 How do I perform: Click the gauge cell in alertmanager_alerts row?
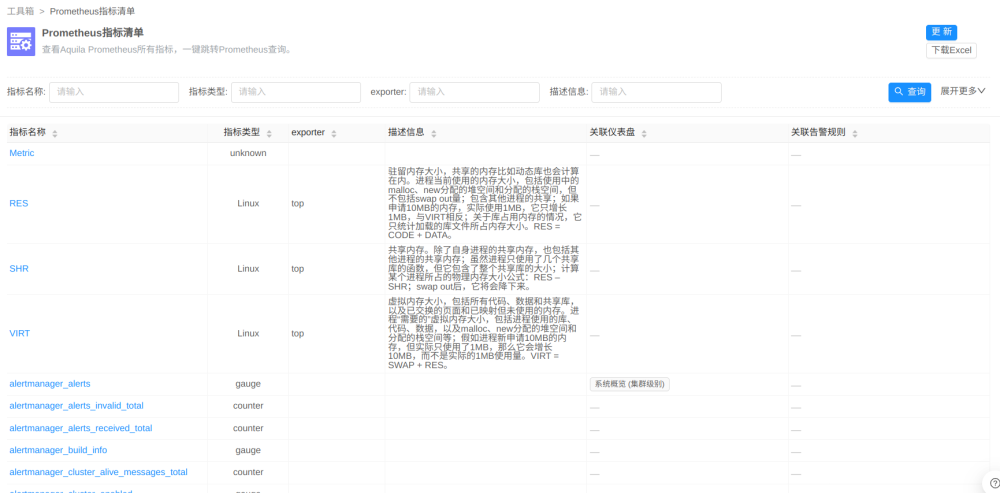tap(248, 383)
